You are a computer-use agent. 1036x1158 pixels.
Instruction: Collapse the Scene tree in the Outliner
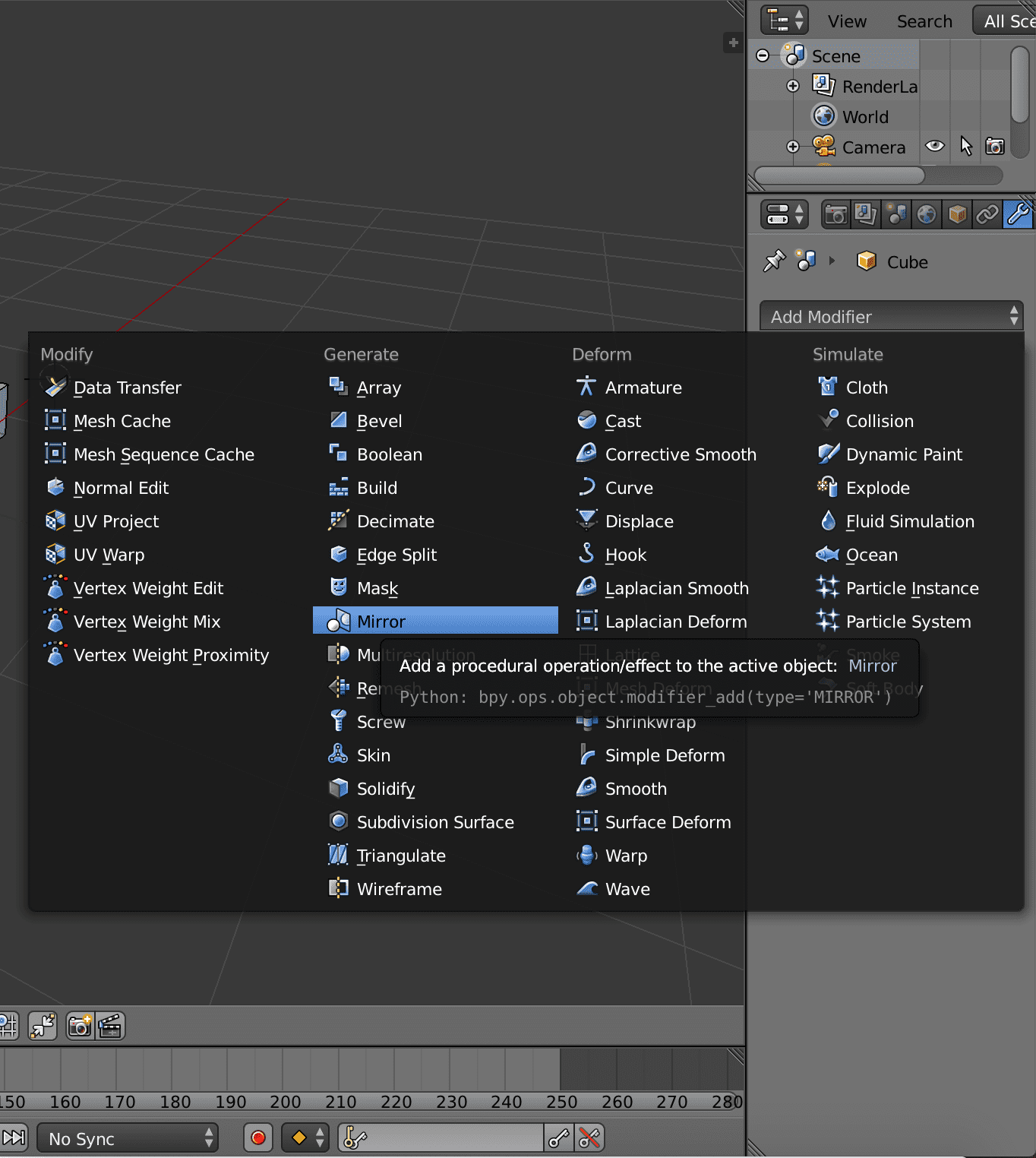pyautogui.click(x=763, y=55)
